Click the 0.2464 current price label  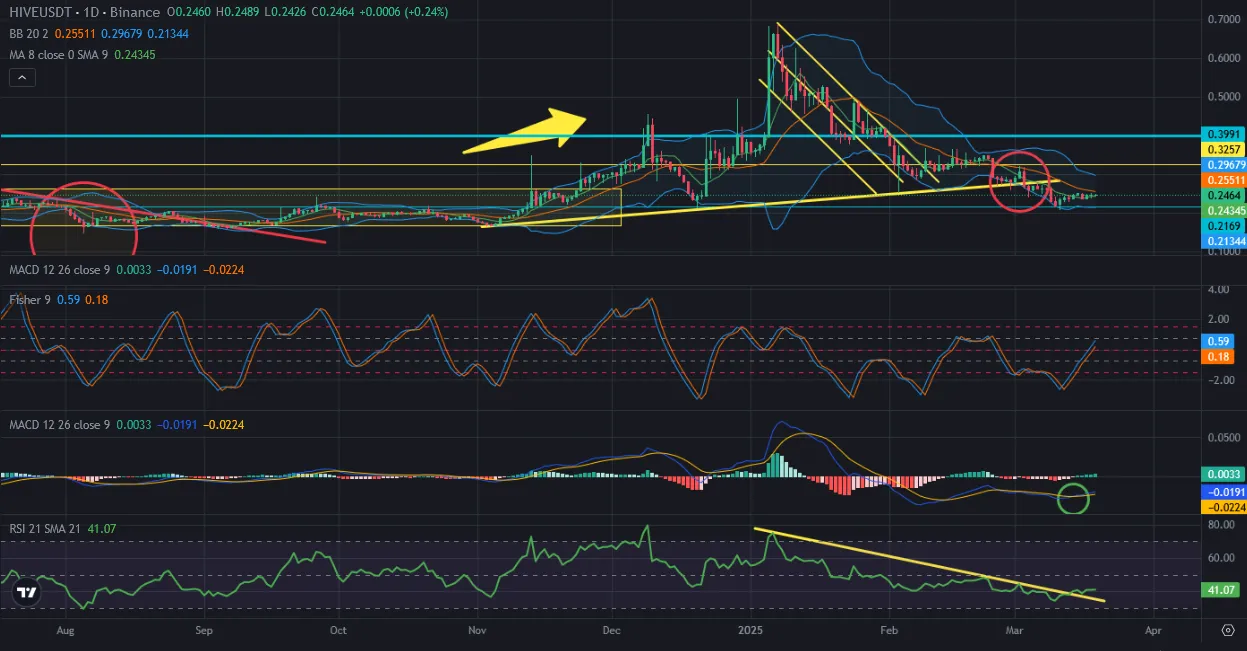[x=1222, y=195]
